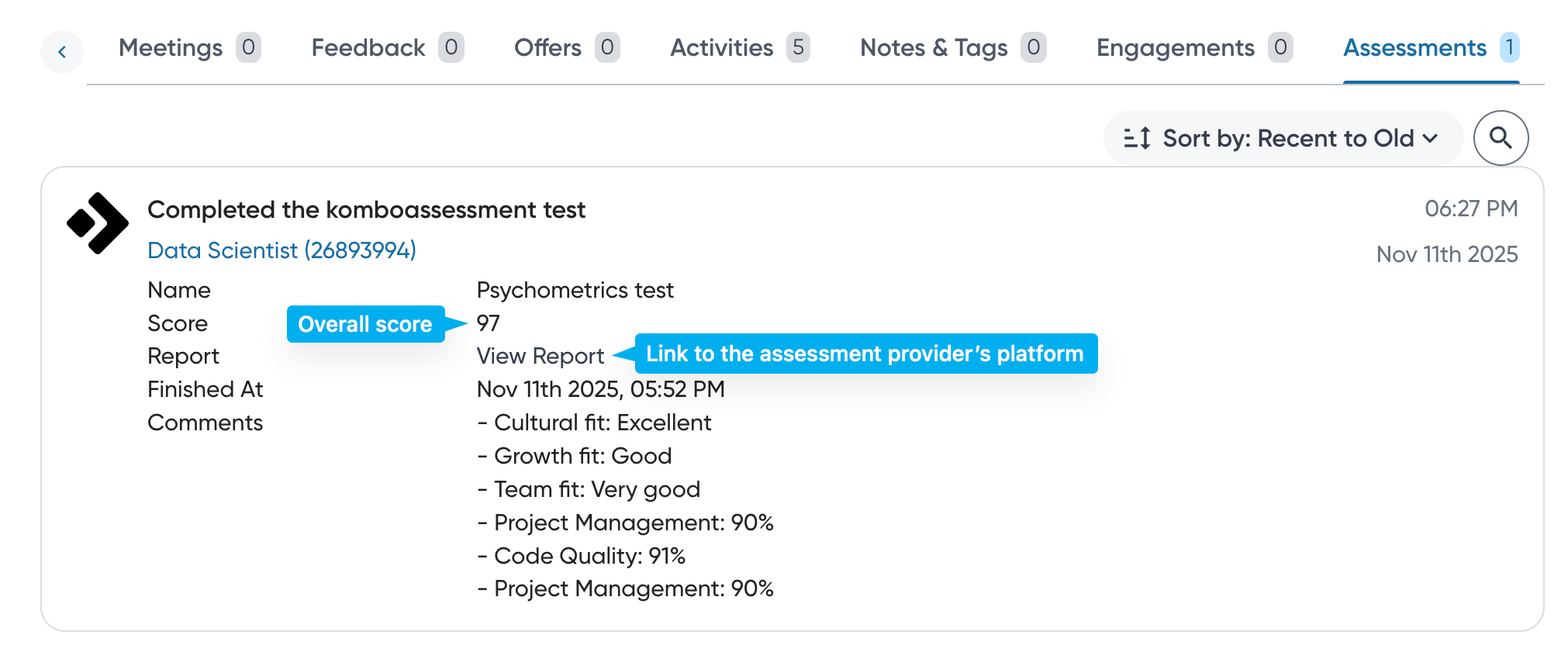Click the back chevron arrow button
The image size is (1568, 659).
(x=62, y=52)
